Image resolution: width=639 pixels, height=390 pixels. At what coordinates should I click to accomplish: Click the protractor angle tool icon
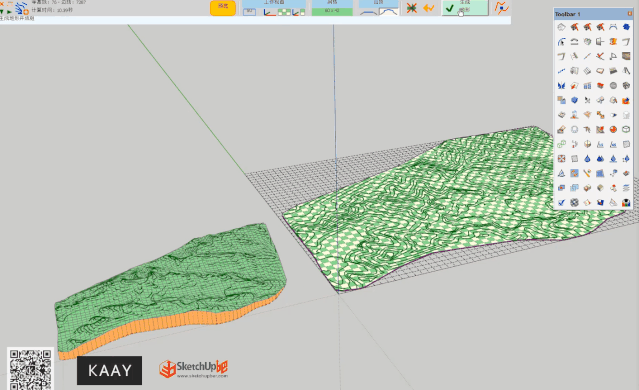pyautogui.click(x=613, y=56)
